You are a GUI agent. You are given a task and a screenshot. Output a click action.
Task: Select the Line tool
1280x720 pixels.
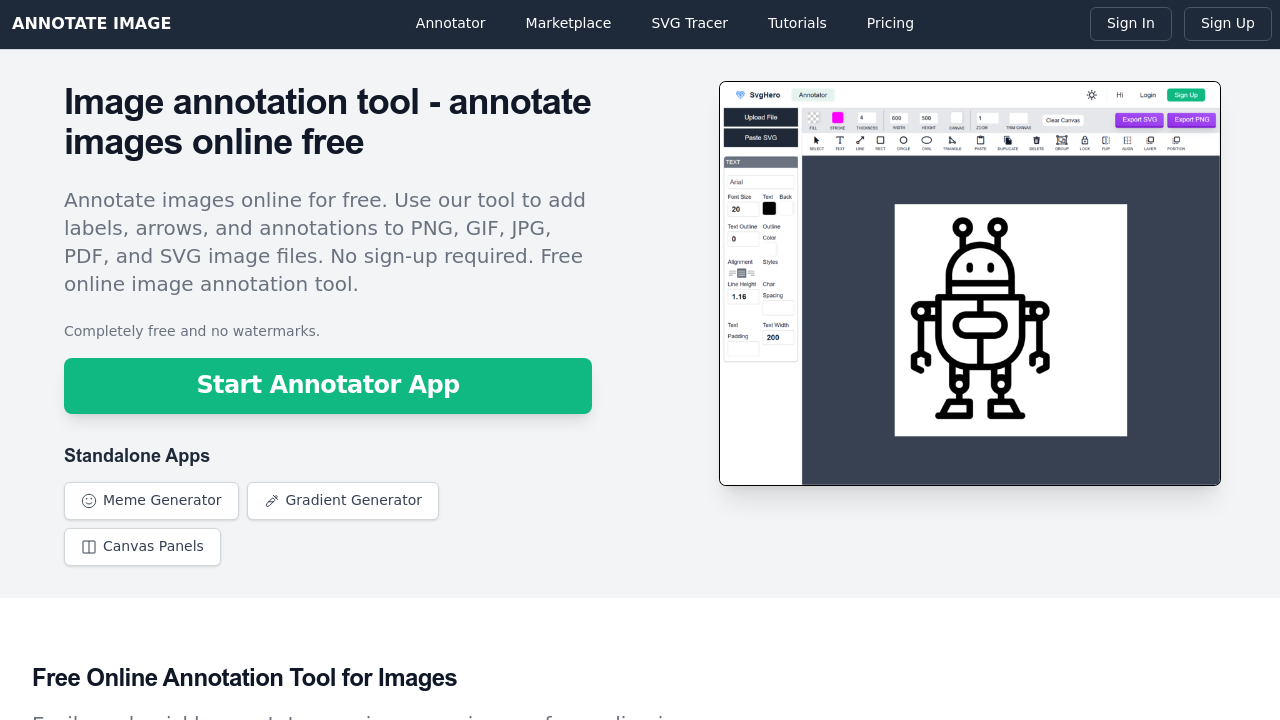pos(858,140)
